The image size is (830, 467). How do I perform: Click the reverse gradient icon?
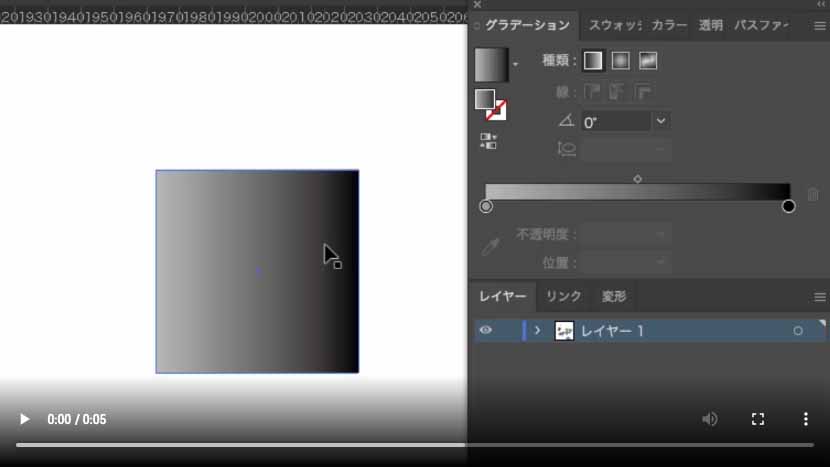(x=488, y=141)
